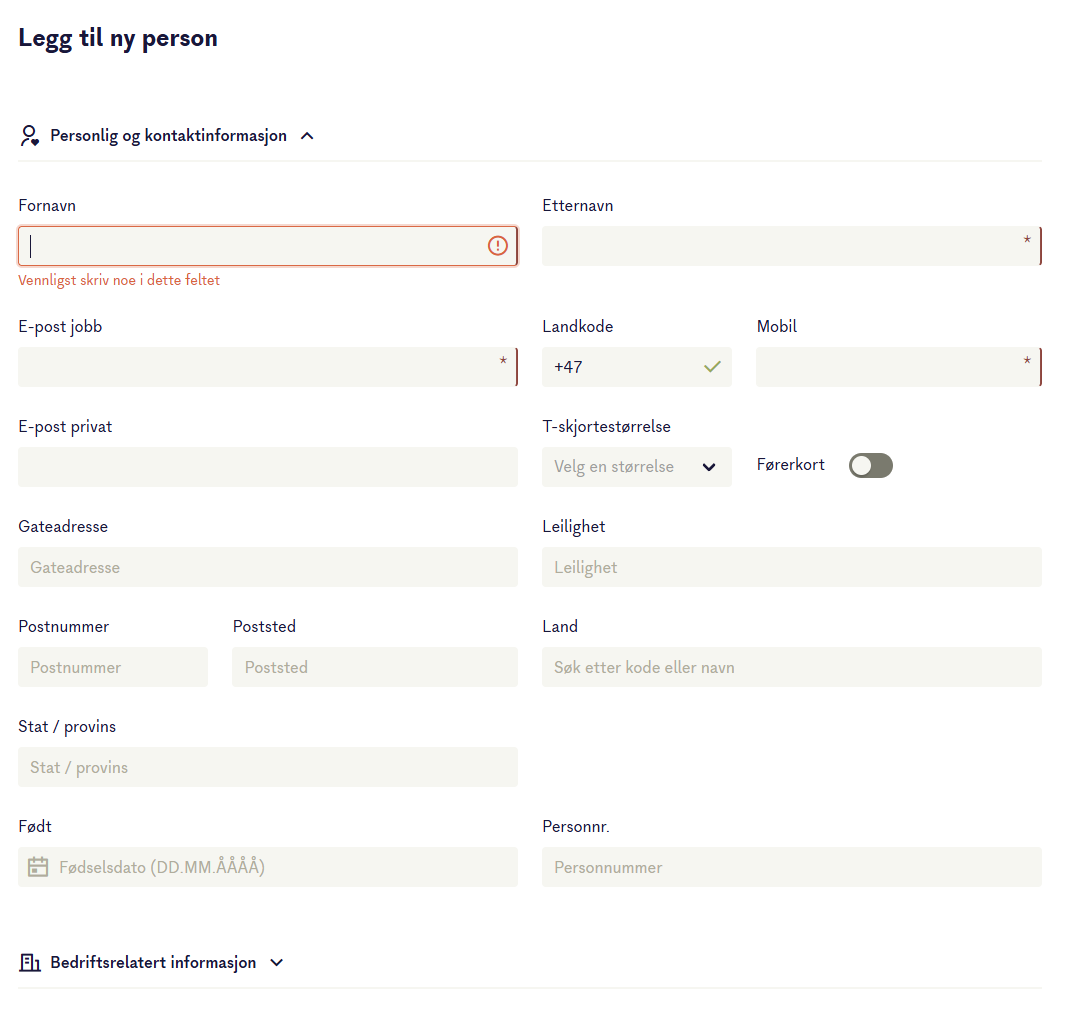This screenshot has height=1012, width=1087.
Task: Click into the E-post jobb field
Action: click(x=268, y=367)
